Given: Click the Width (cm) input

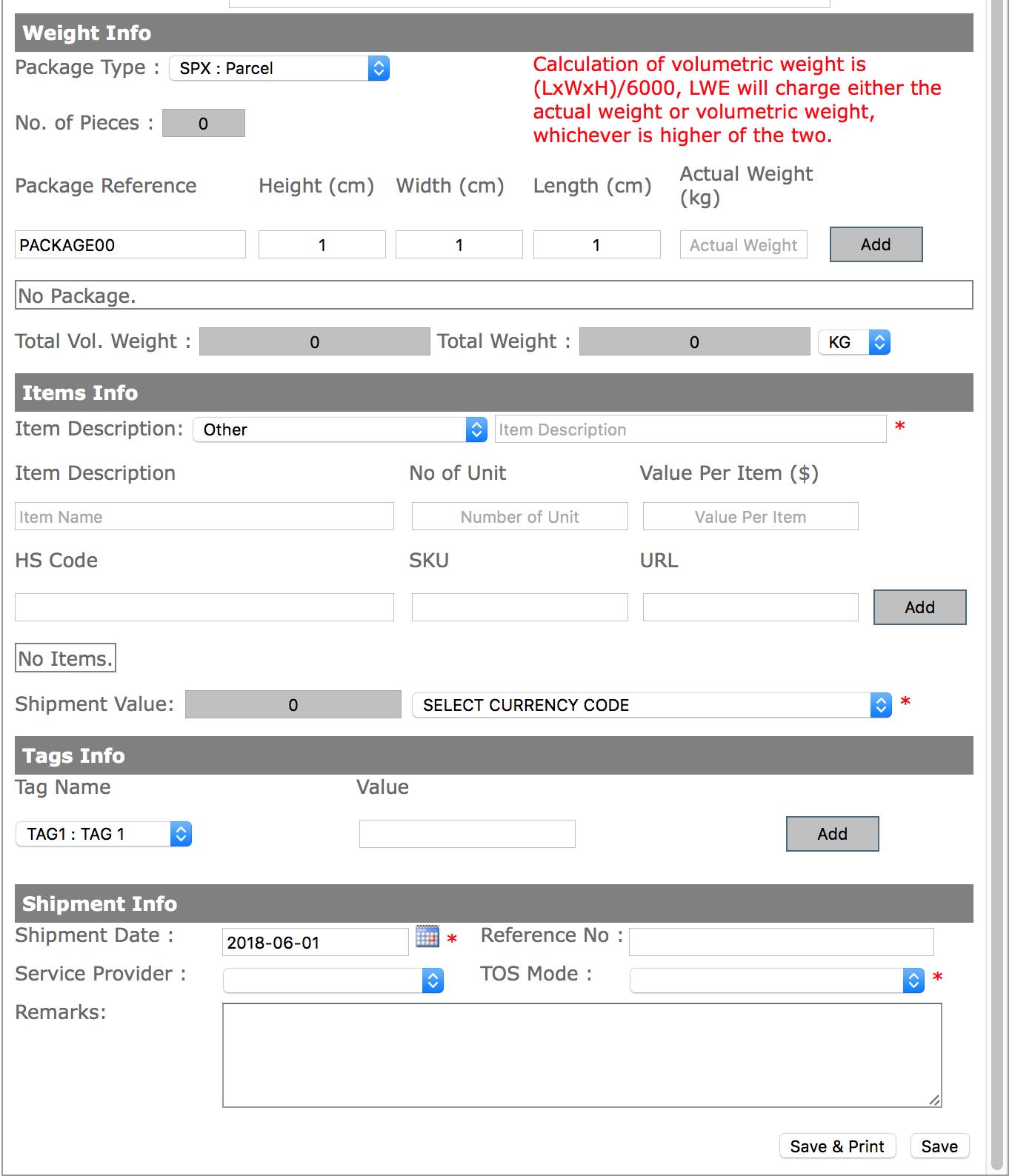Looking at the screenshot, I should coord(459,244).
